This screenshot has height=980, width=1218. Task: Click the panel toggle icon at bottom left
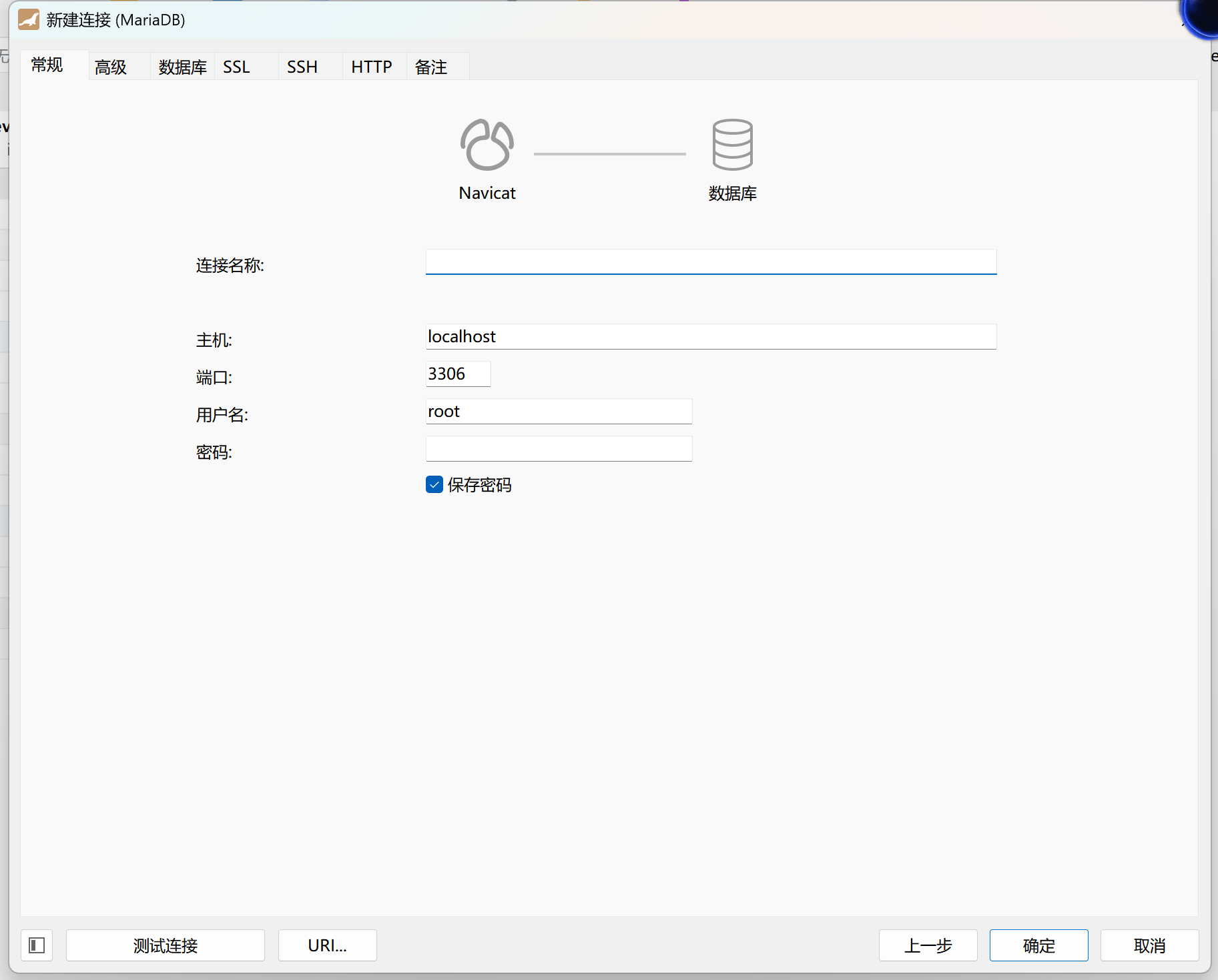tap(36, 945)
